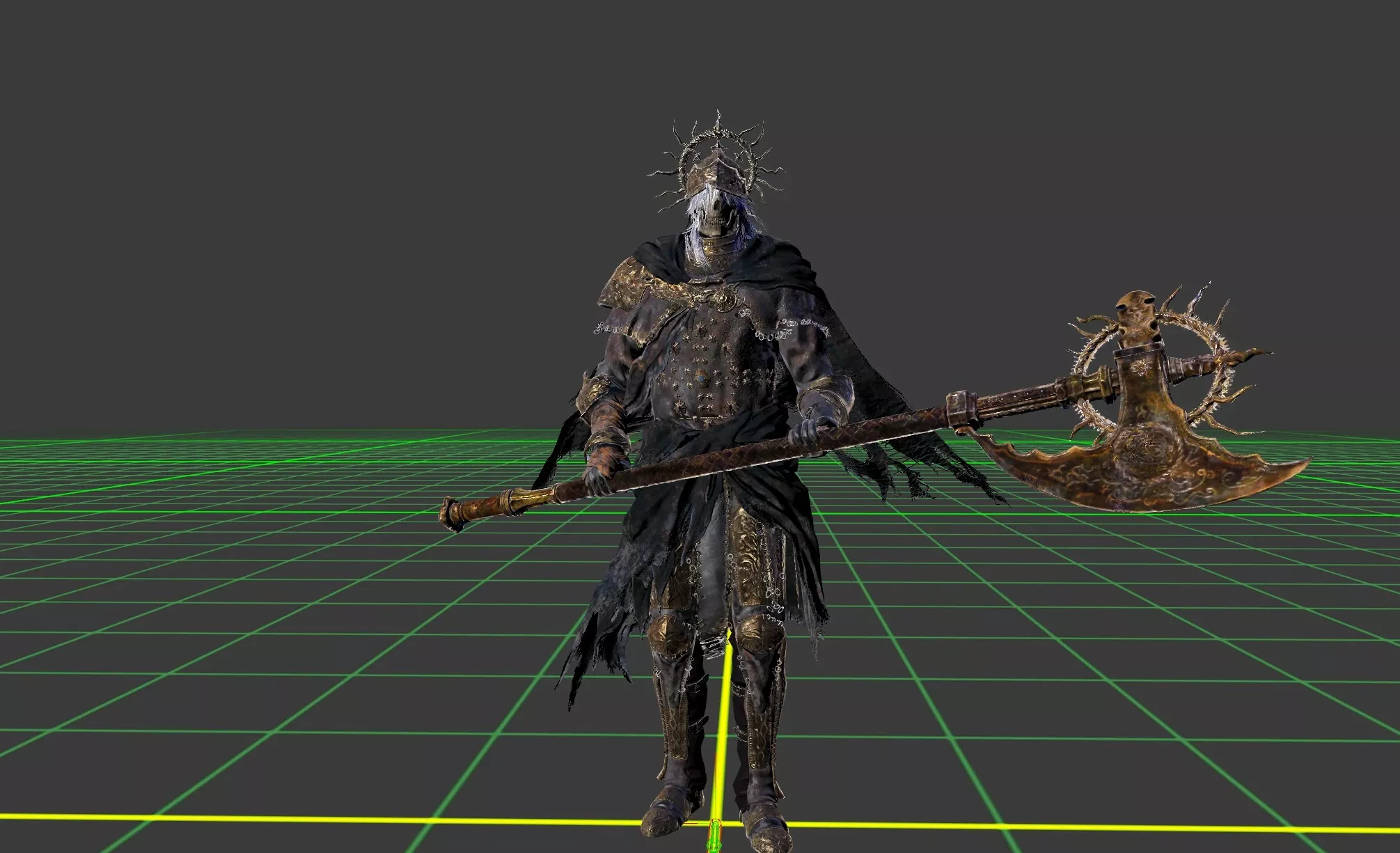The height and width of the screenshot is (853, 1400).
Task: Select the green root bone at the origin
Action: coord(714,836)
